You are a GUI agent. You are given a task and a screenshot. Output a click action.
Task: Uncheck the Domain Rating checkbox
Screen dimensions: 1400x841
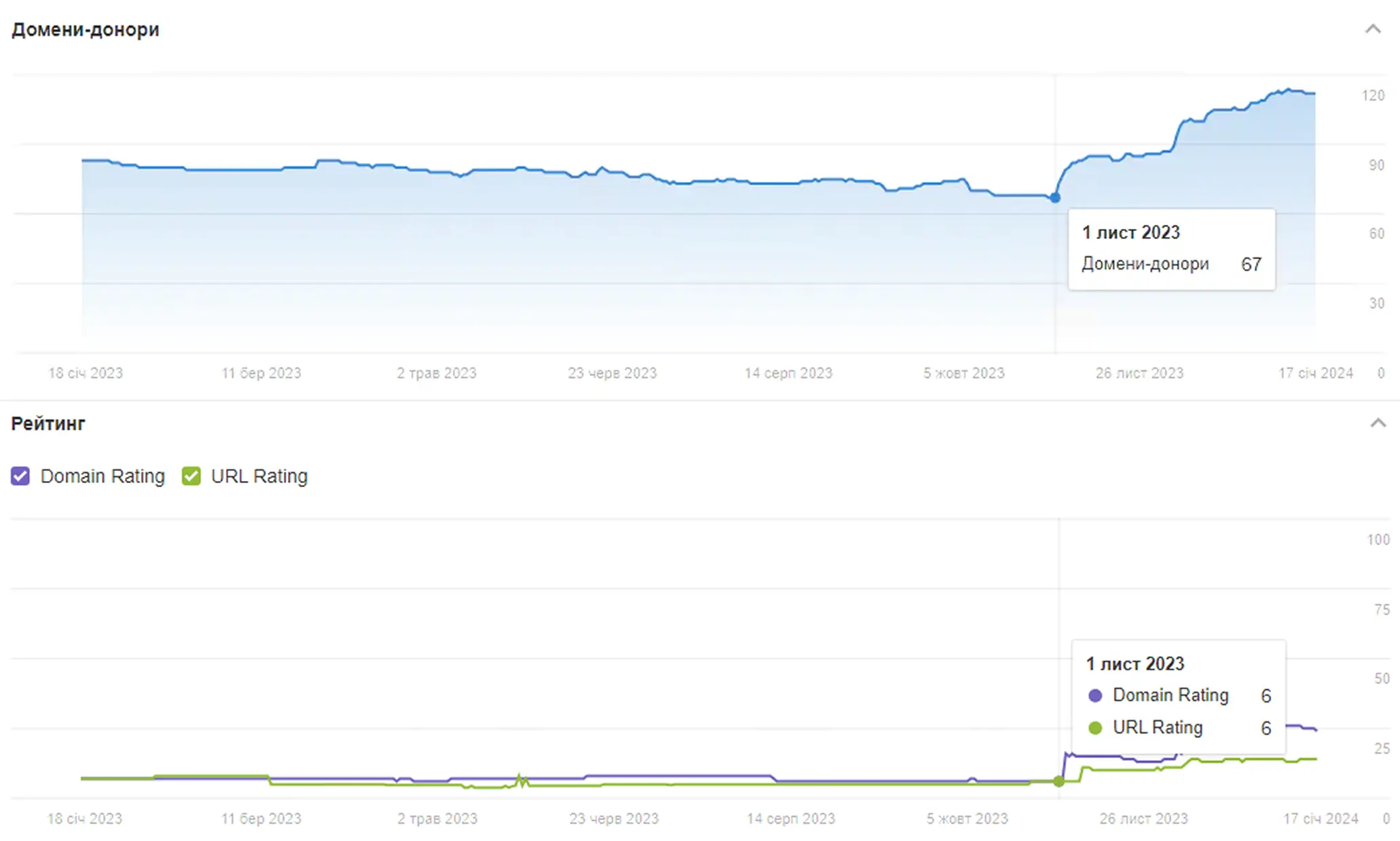pyautogui.click(x=20, y=476)
